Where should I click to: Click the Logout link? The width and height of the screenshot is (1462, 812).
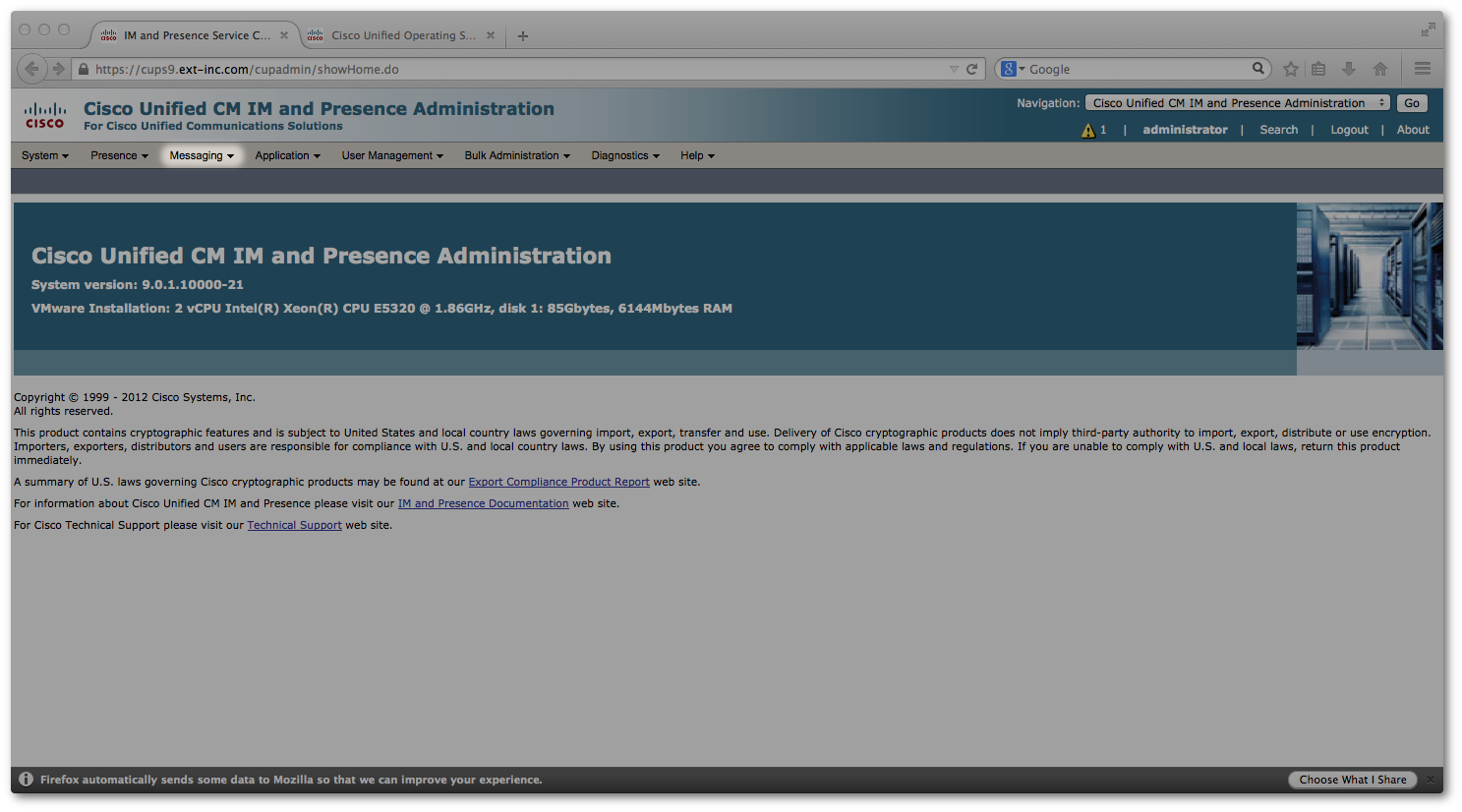pyautogui.click(x=1349, y=130)
